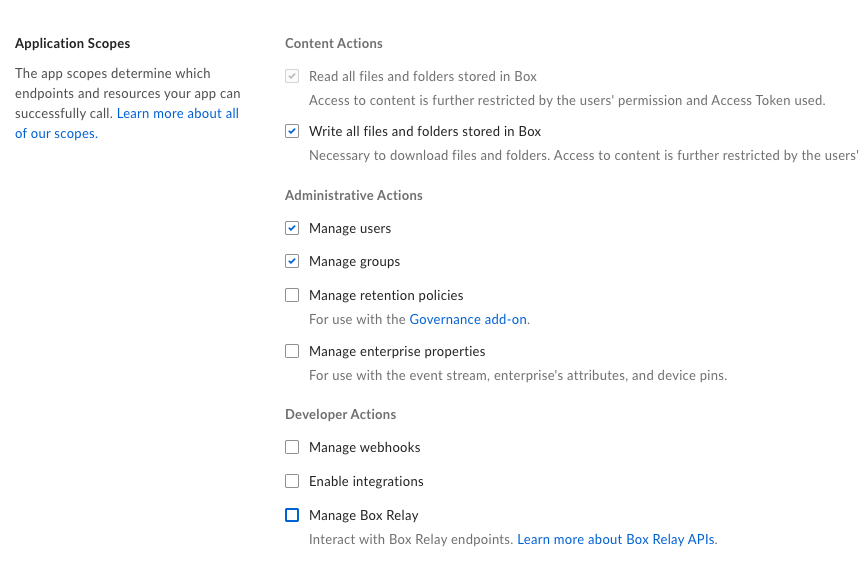This screenshot has width=862, height=578.
Task: Follow the Governance add-on link
Action: (x=468, y=320)
